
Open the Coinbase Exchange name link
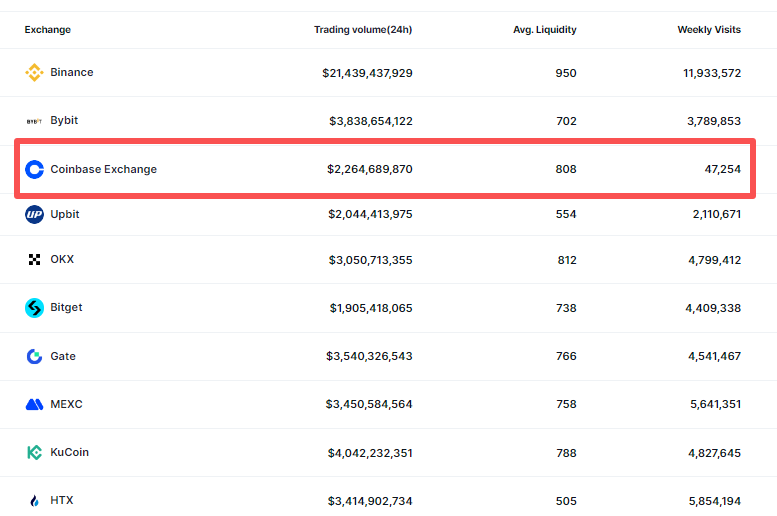click(104, 170)
